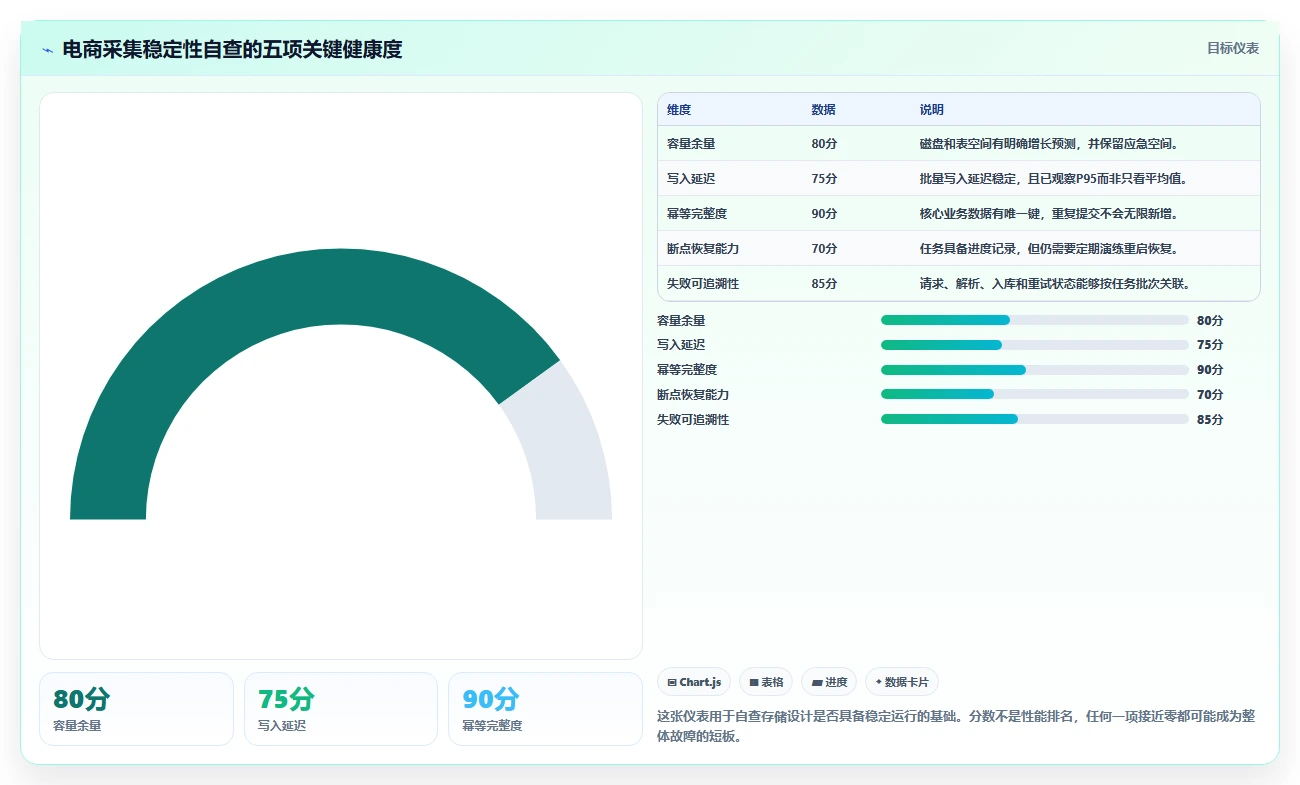Click the dashboard title 电商采集稳定性自查的五项关键健康度
The width and height of the screenshot is (1300, 785).
click(232, 50)
